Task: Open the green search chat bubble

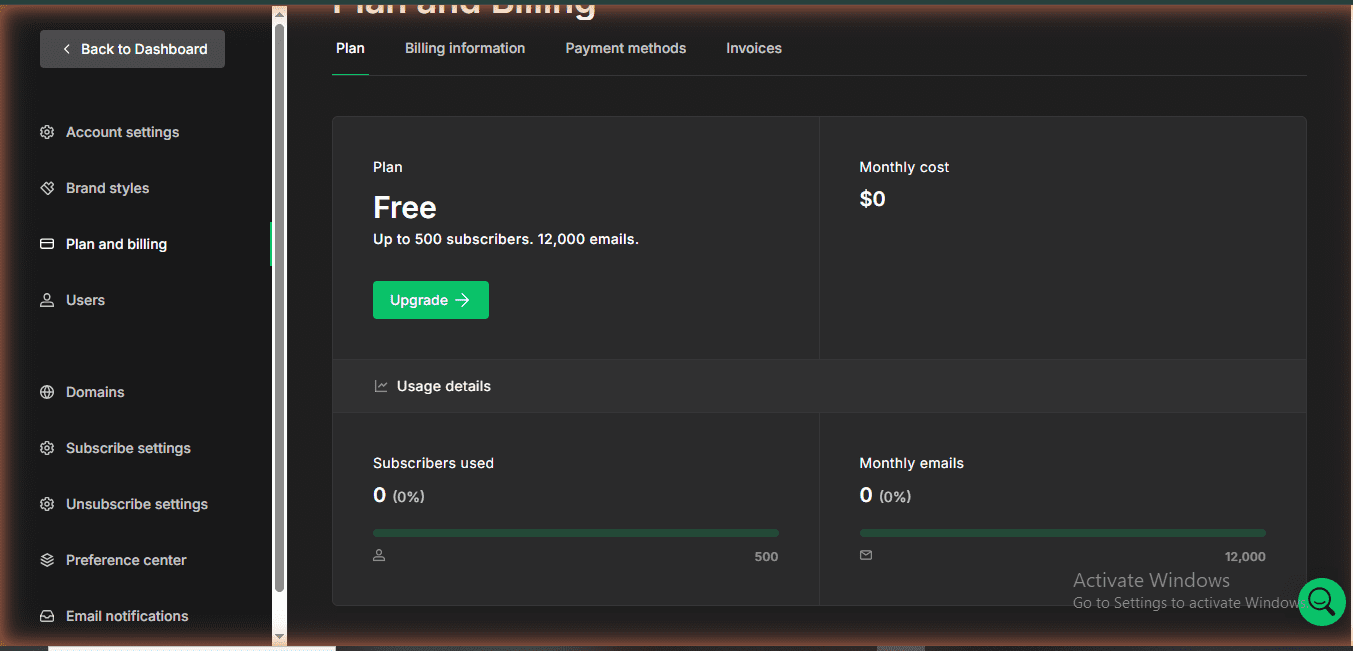Action: coord(1321,601)
